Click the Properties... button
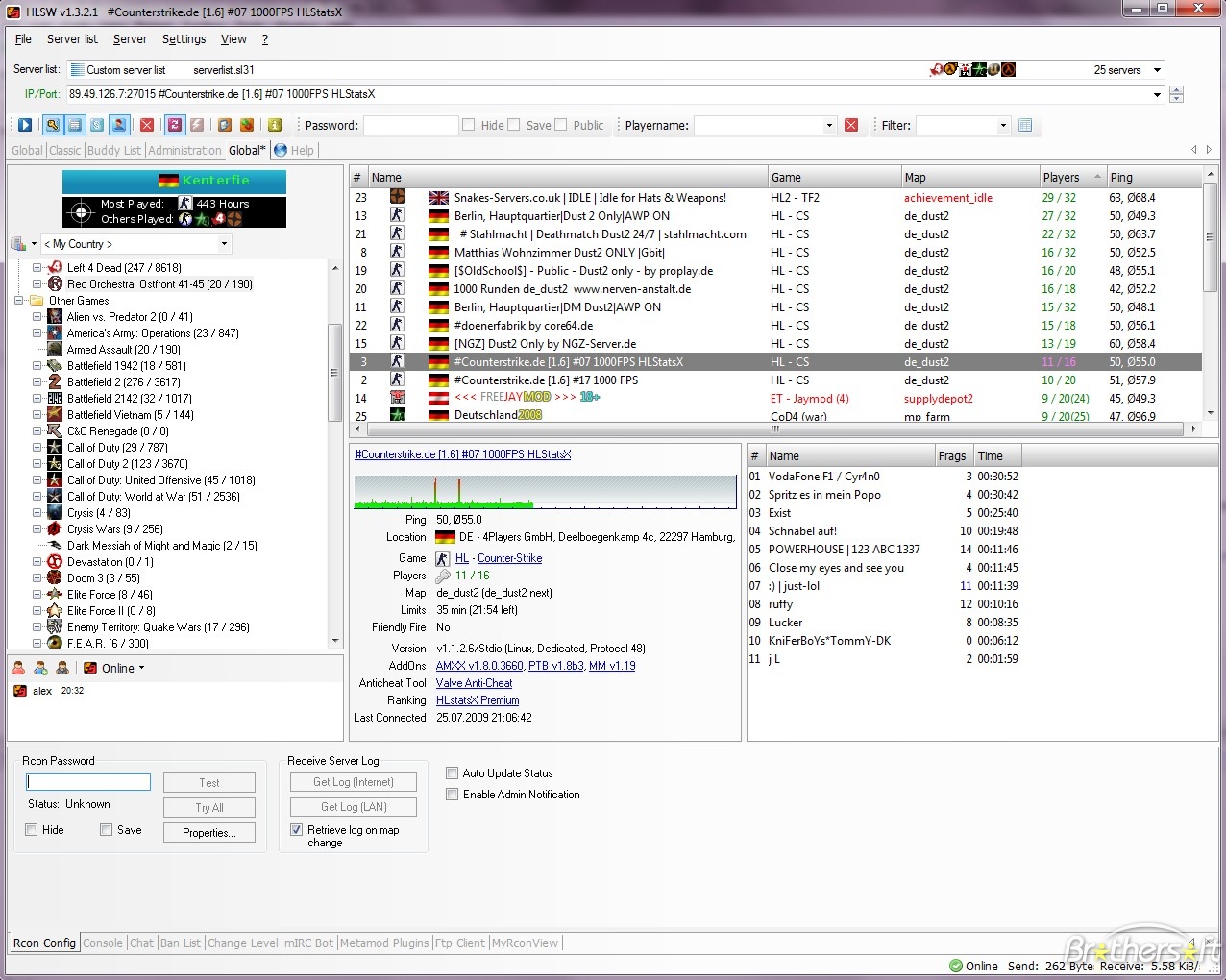 click(x=208, y=833)
